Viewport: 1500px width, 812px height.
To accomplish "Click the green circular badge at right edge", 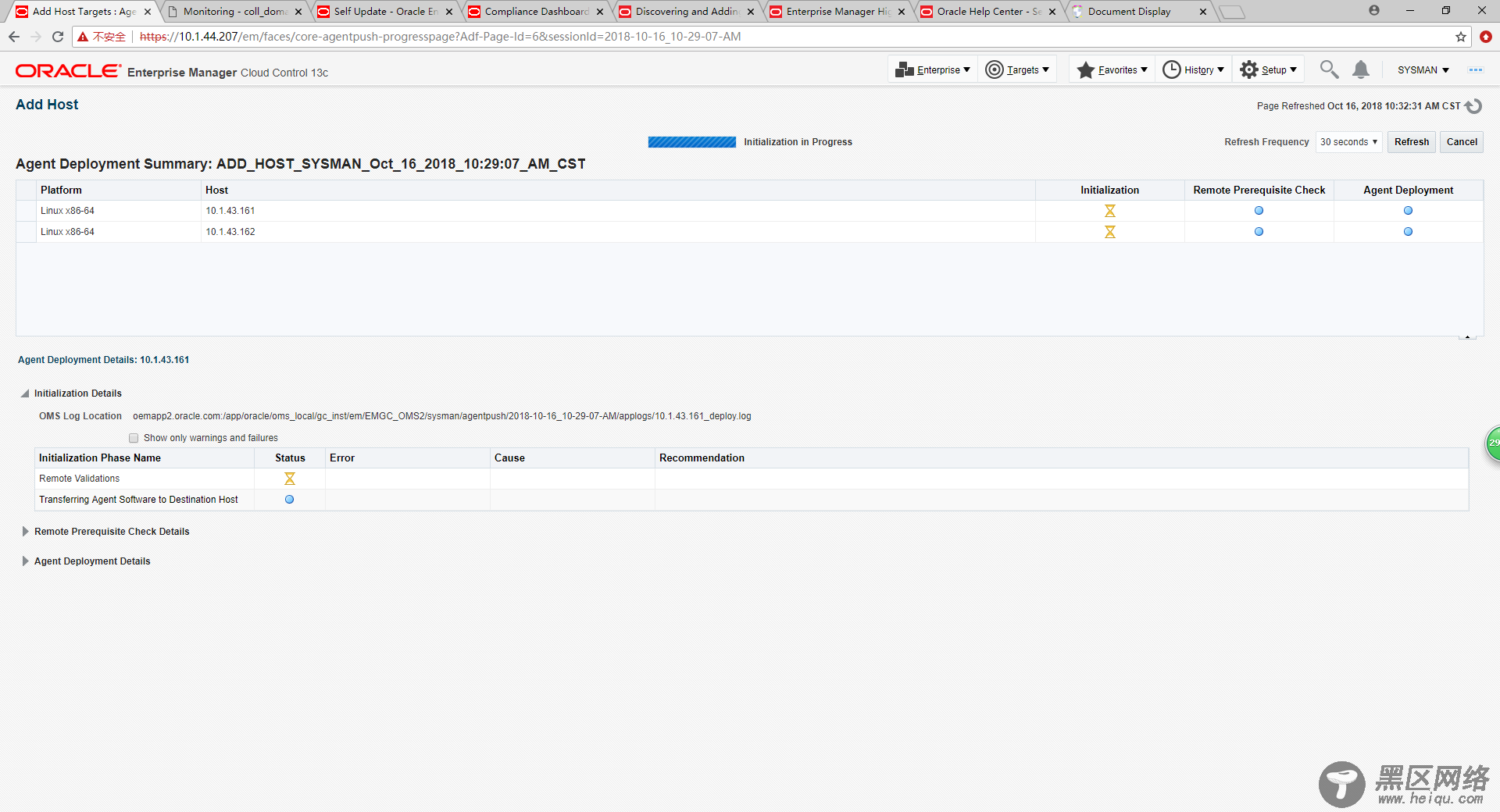I will click(1493, 443).
